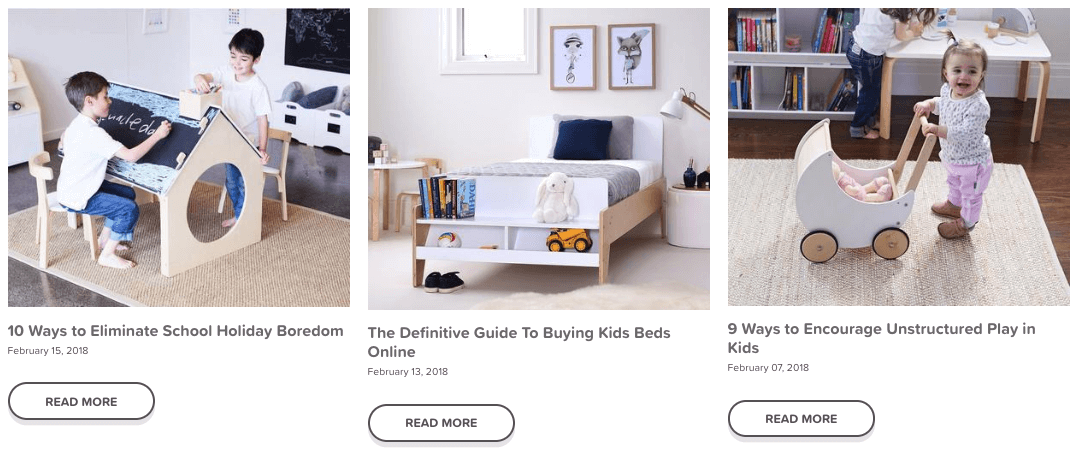Viewport: 1077px width, 452px height.
Task: Click the February 07, 2018 date
Action: coord(768,368)
